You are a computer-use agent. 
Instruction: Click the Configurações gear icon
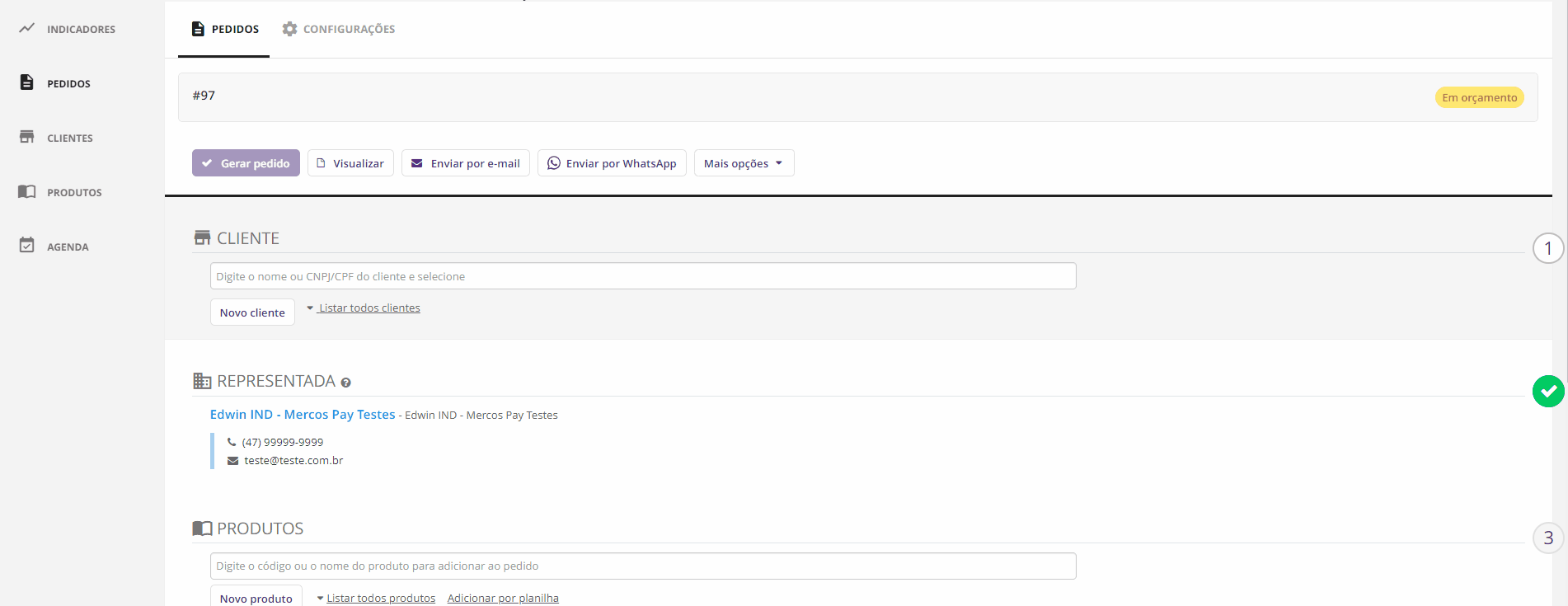(x=289, y=29)
